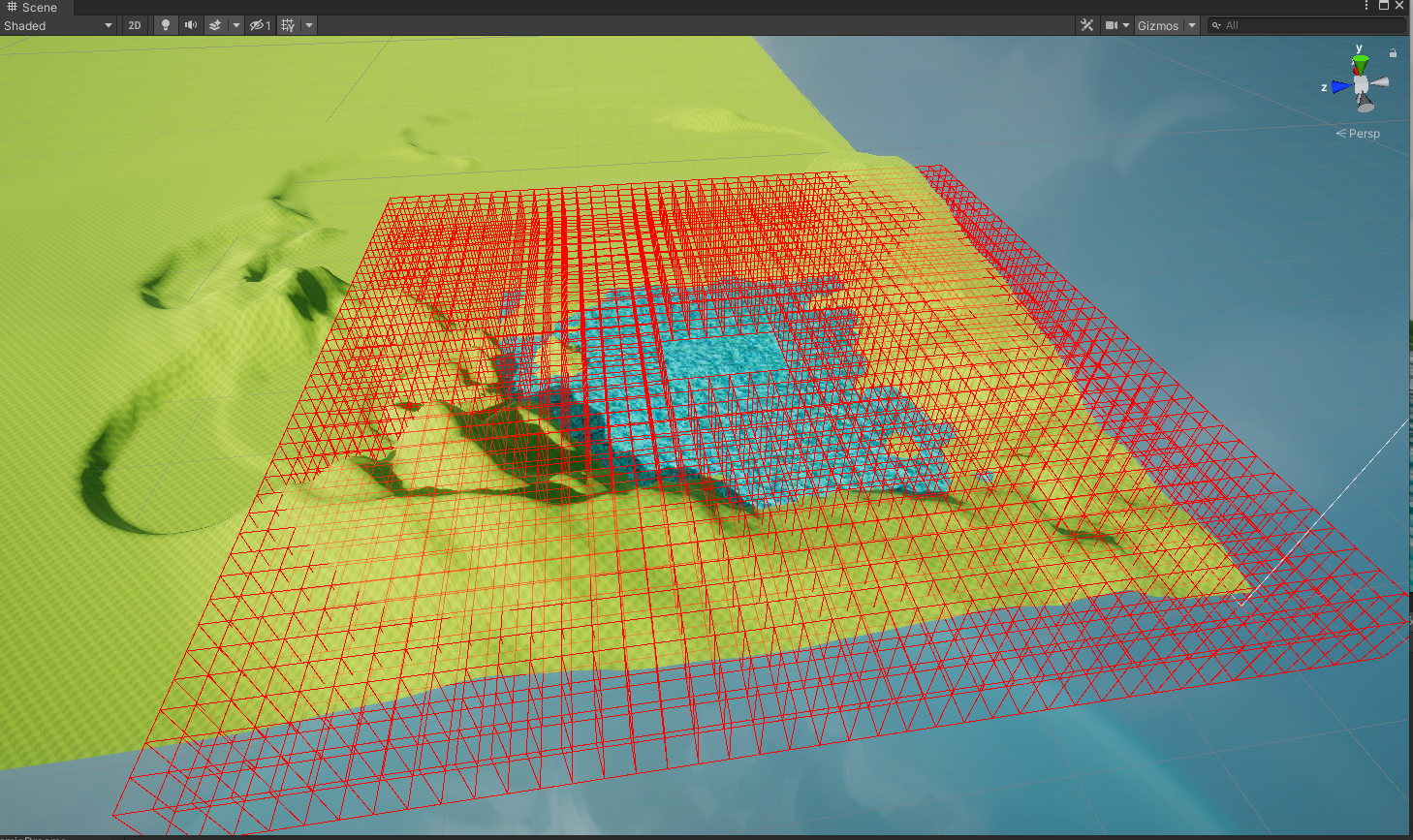Toggle hidden objects visibility eye icon
This screenshot has width=1413, height=840.
260,25
